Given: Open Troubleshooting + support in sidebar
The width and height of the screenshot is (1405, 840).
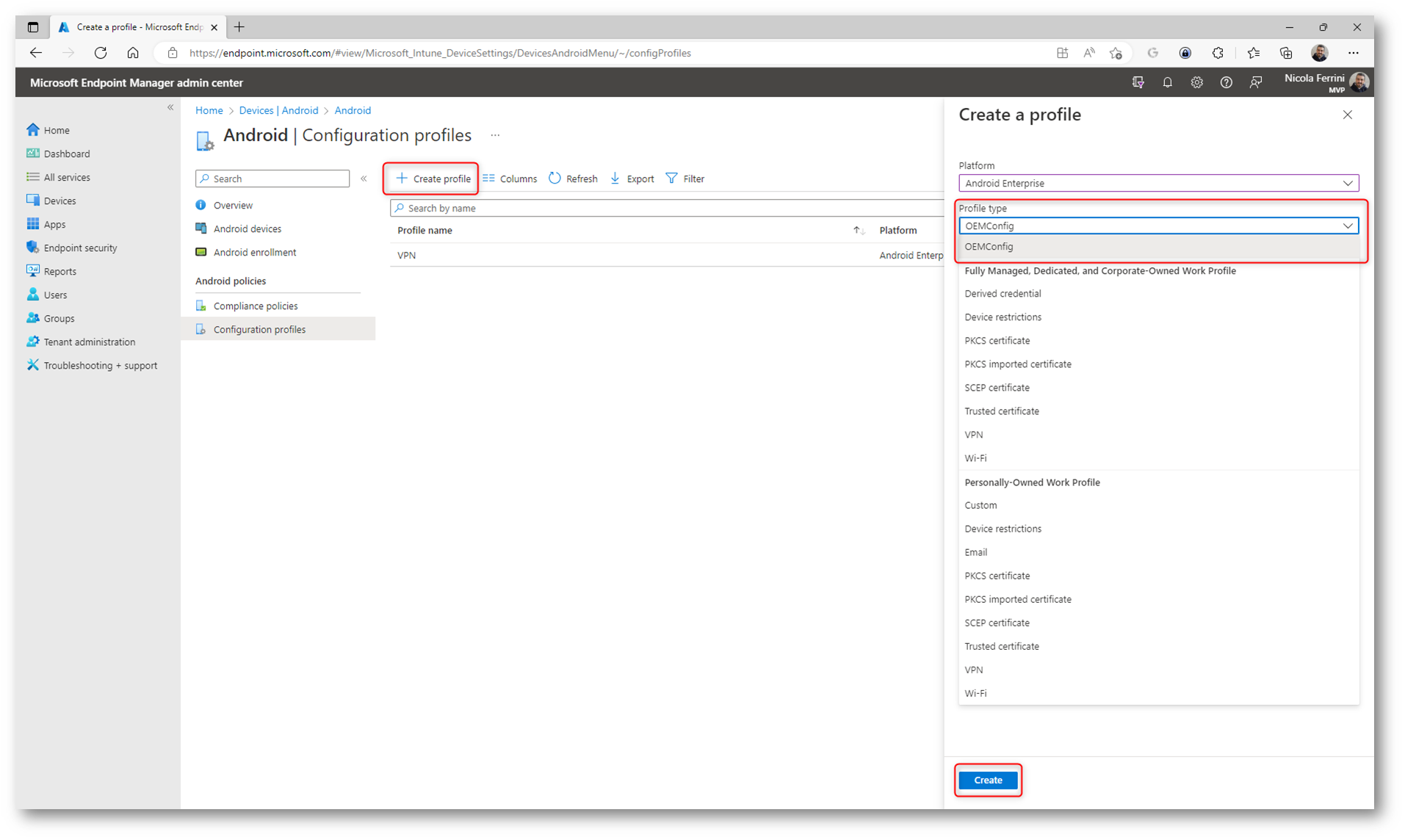Looking at the screenshot, I should [92, 365].
